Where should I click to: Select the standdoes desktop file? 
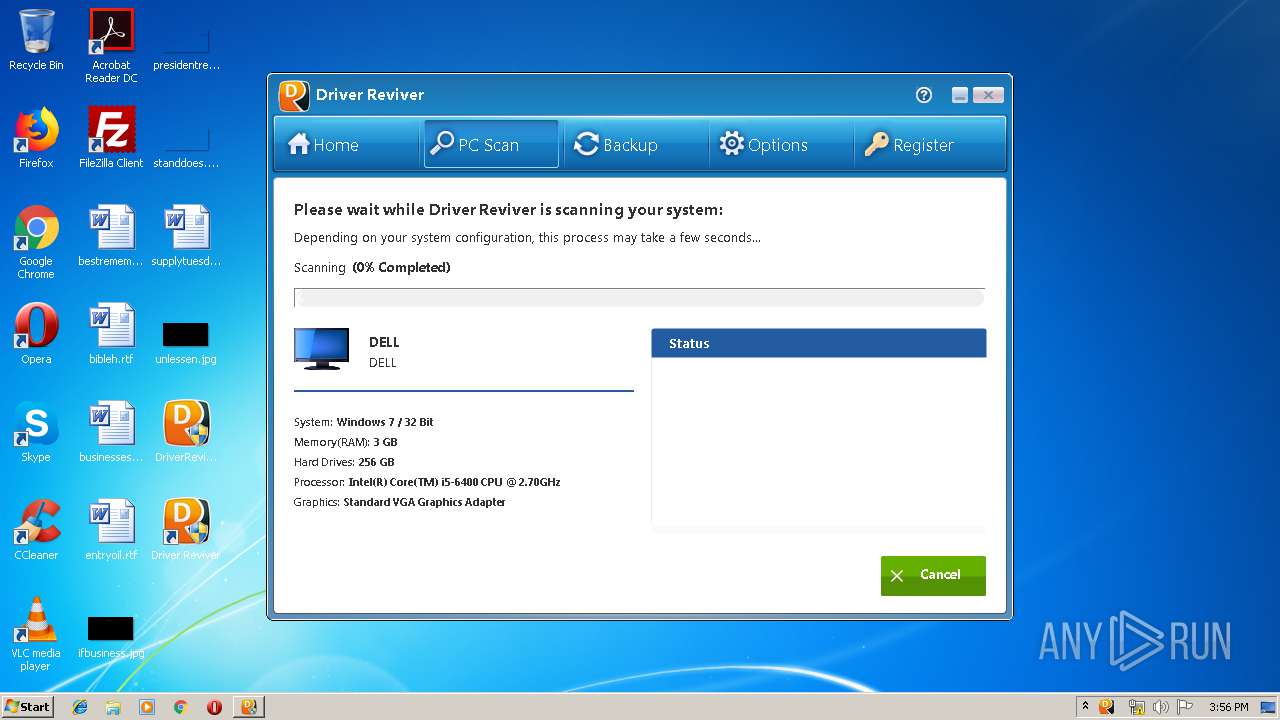pyautogui.click(x=186, y=148)
